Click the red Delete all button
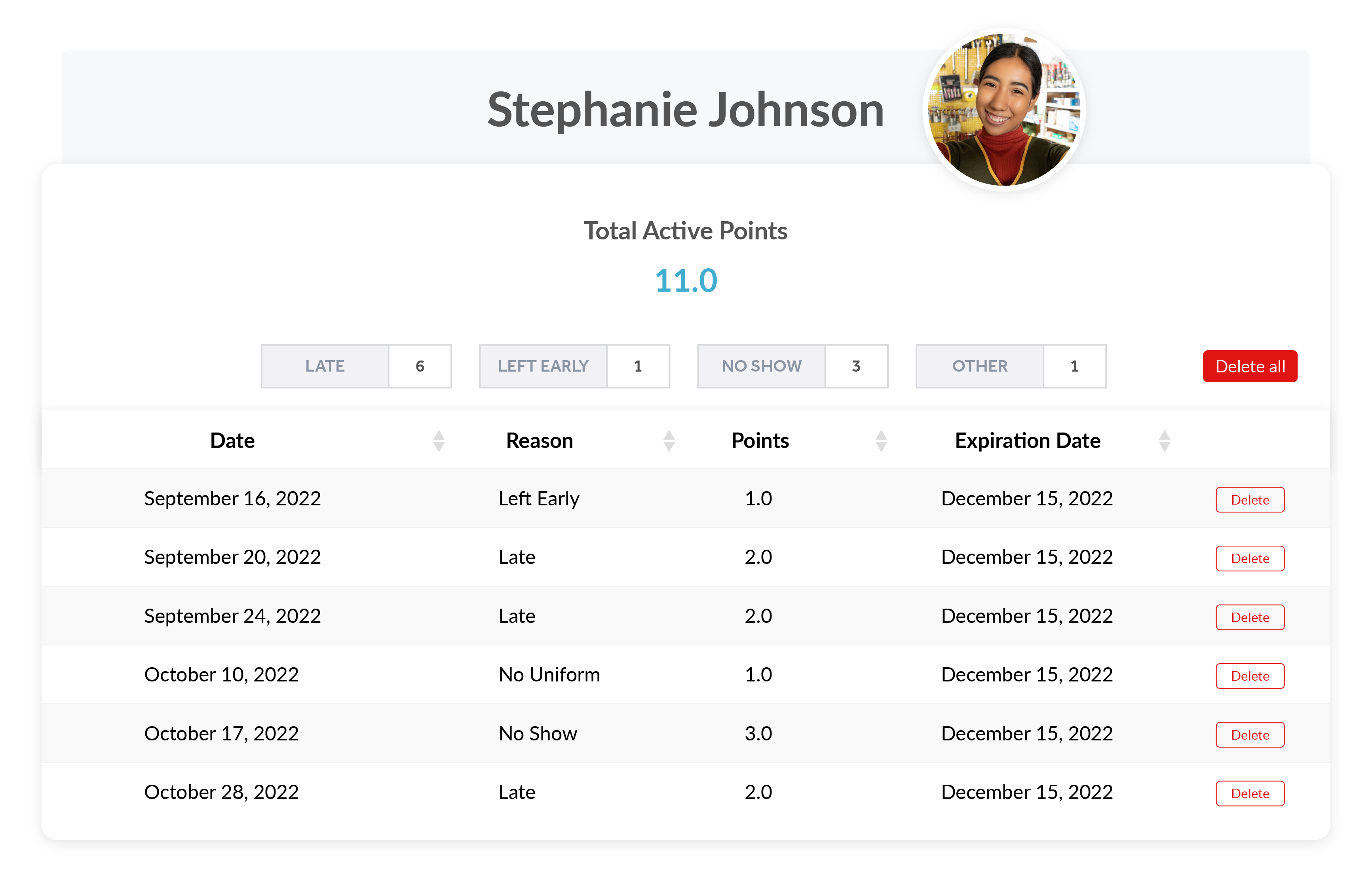 coord(1250,366)
